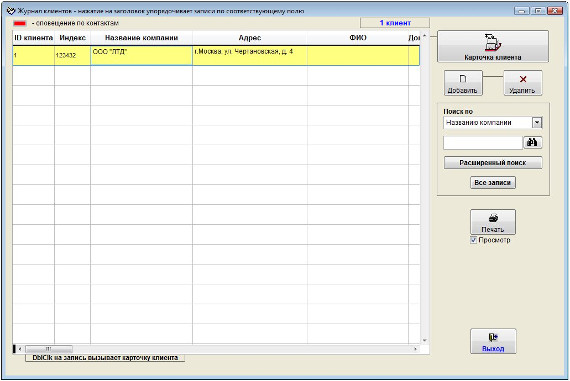
Task: Click the window title bar app icon
Action: 11,11
